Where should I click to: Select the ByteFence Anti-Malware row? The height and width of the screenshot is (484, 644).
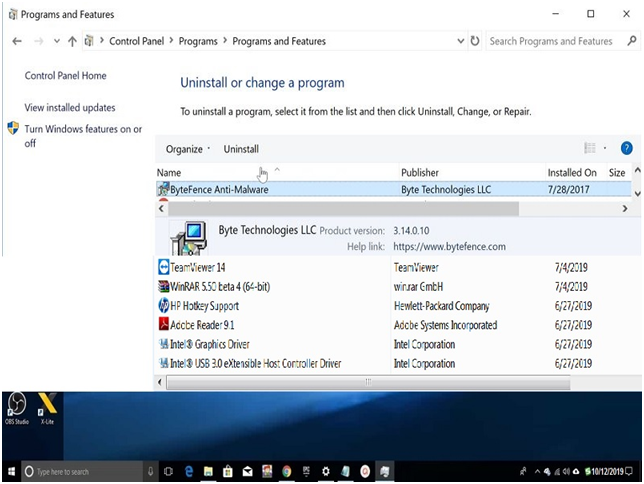coord(393,189)
